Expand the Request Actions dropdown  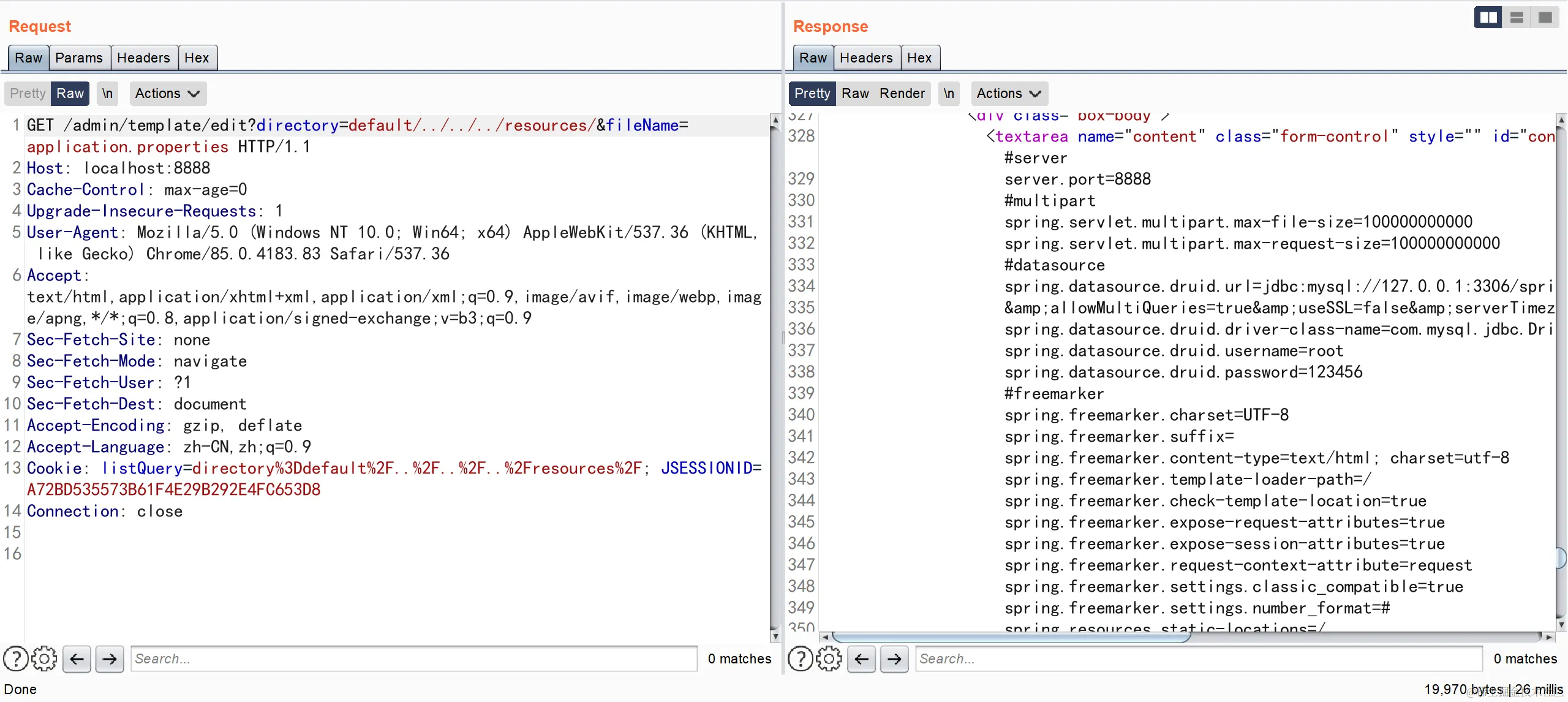click(167, 93)
